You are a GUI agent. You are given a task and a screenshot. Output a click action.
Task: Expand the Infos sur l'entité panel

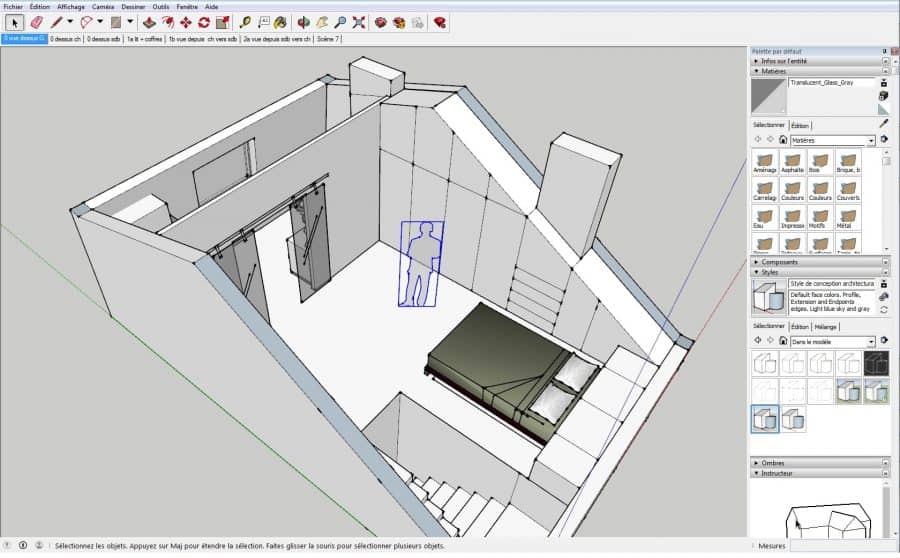[821, 61]
